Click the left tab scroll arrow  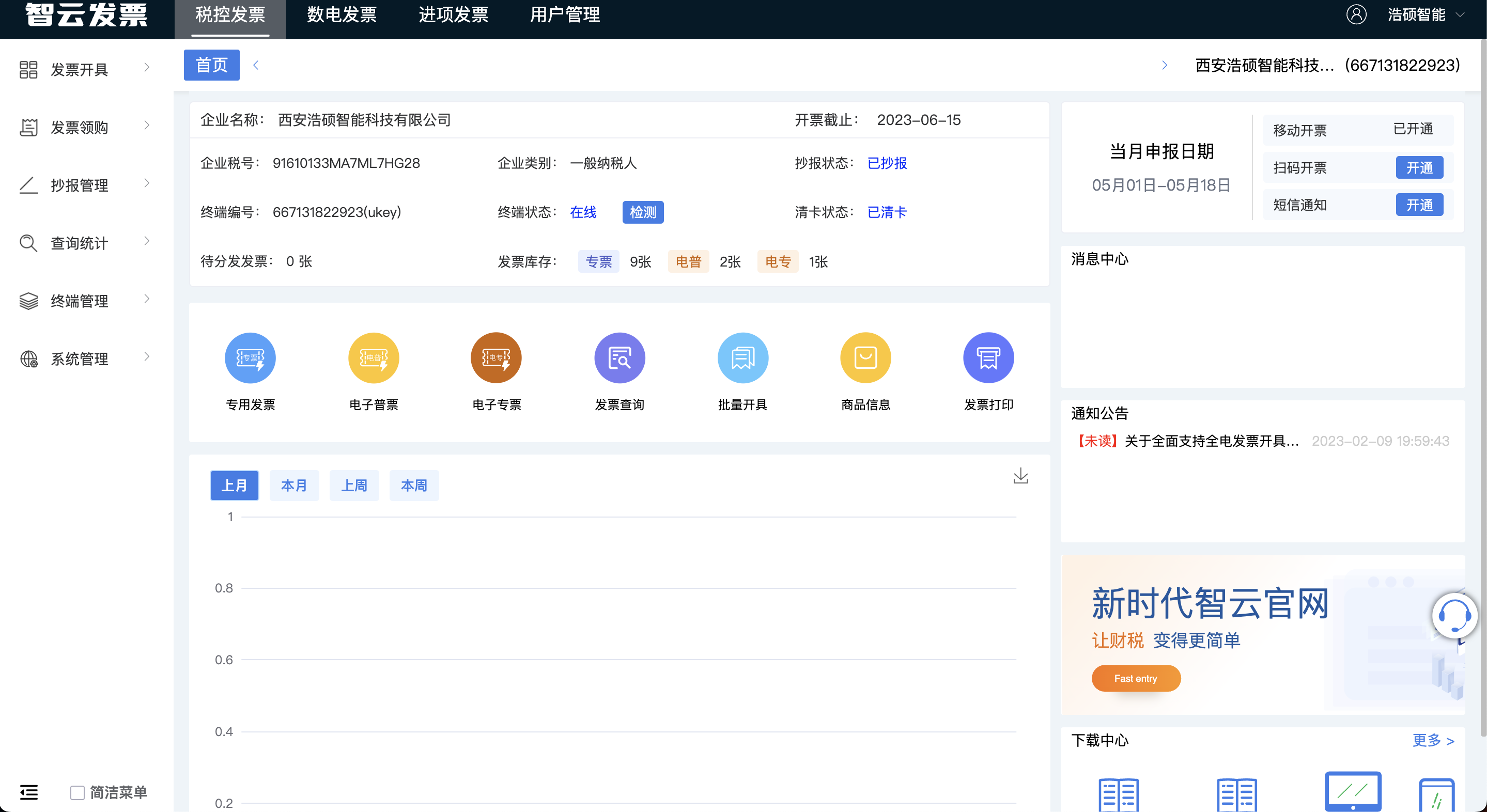pos(256,65)
